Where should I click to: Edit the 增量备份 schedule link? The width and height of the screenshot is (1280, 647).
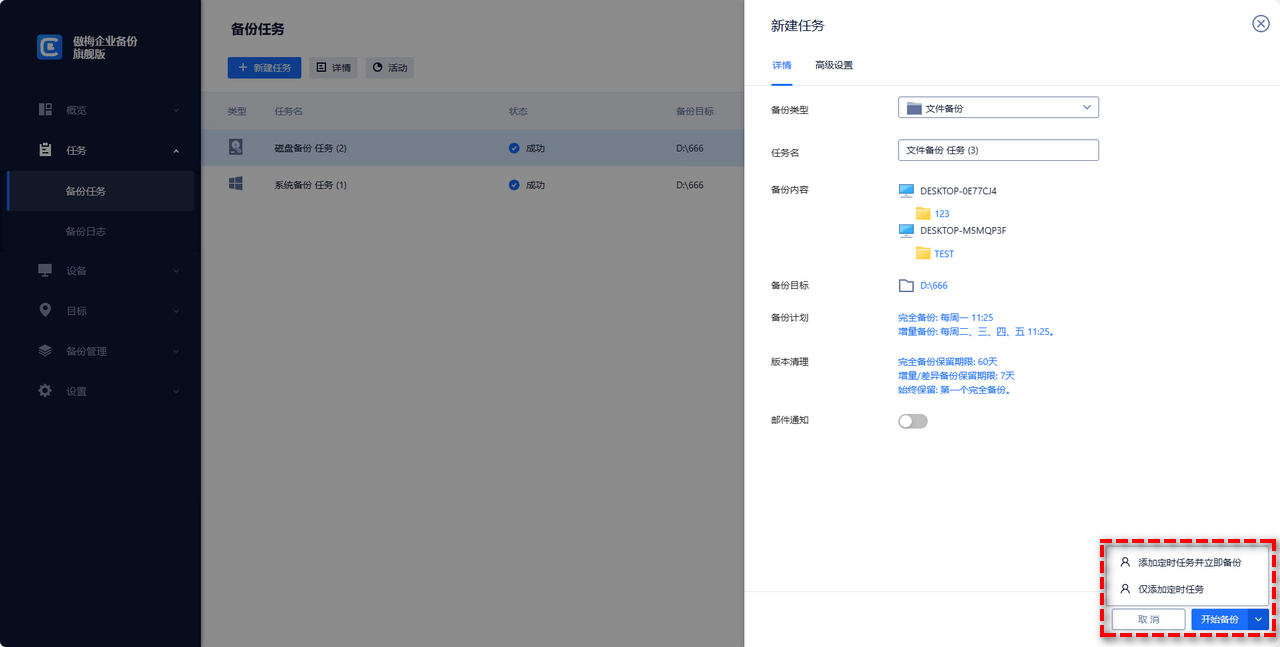(x=976, y=331)
